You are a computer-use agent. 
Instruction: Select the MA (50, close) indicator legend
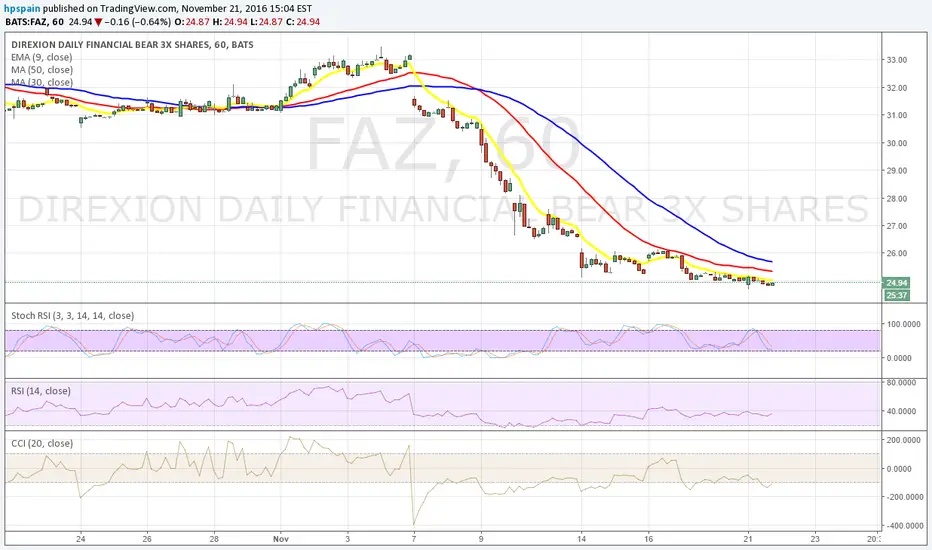coord(42,70)
